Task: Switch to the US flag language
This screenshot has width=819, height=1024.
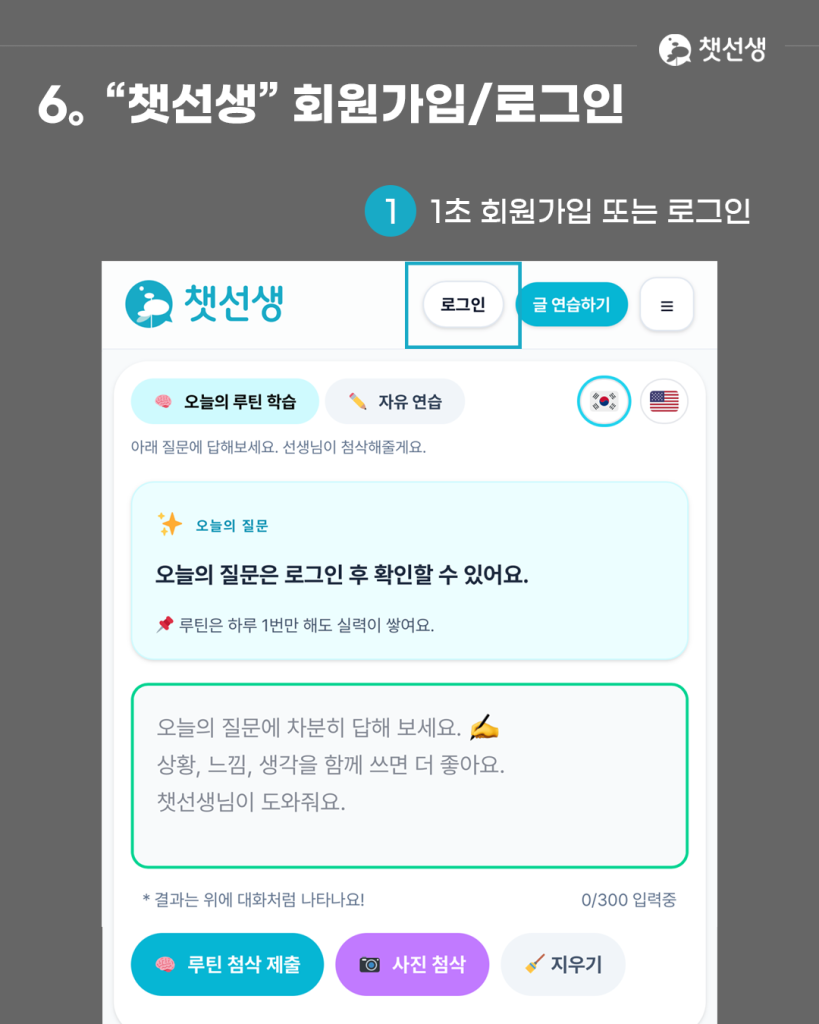Action: point(664,401)
